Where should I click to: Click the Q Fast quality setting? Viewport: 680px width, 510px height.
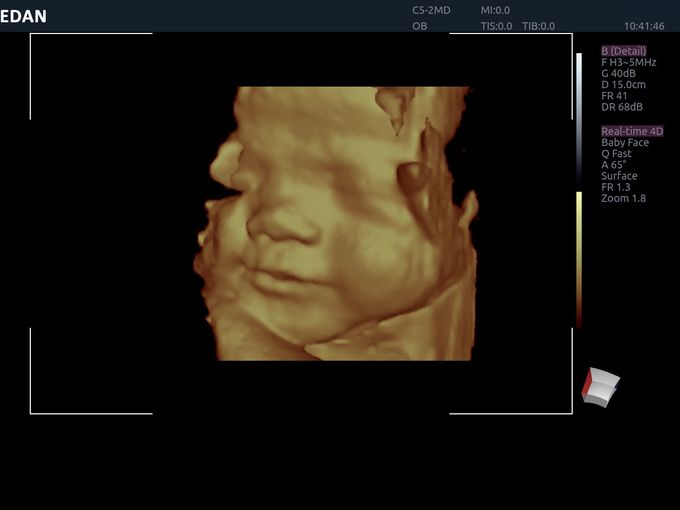point(618,154)
